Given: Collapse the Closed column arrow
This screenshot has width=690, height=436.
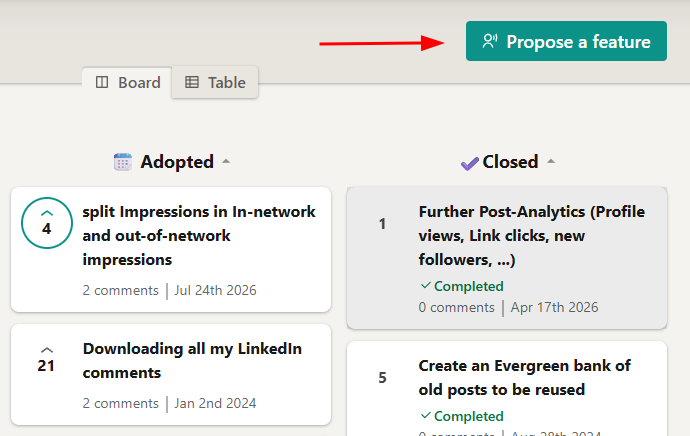Looking at the screenshot, I should [551, 161].
